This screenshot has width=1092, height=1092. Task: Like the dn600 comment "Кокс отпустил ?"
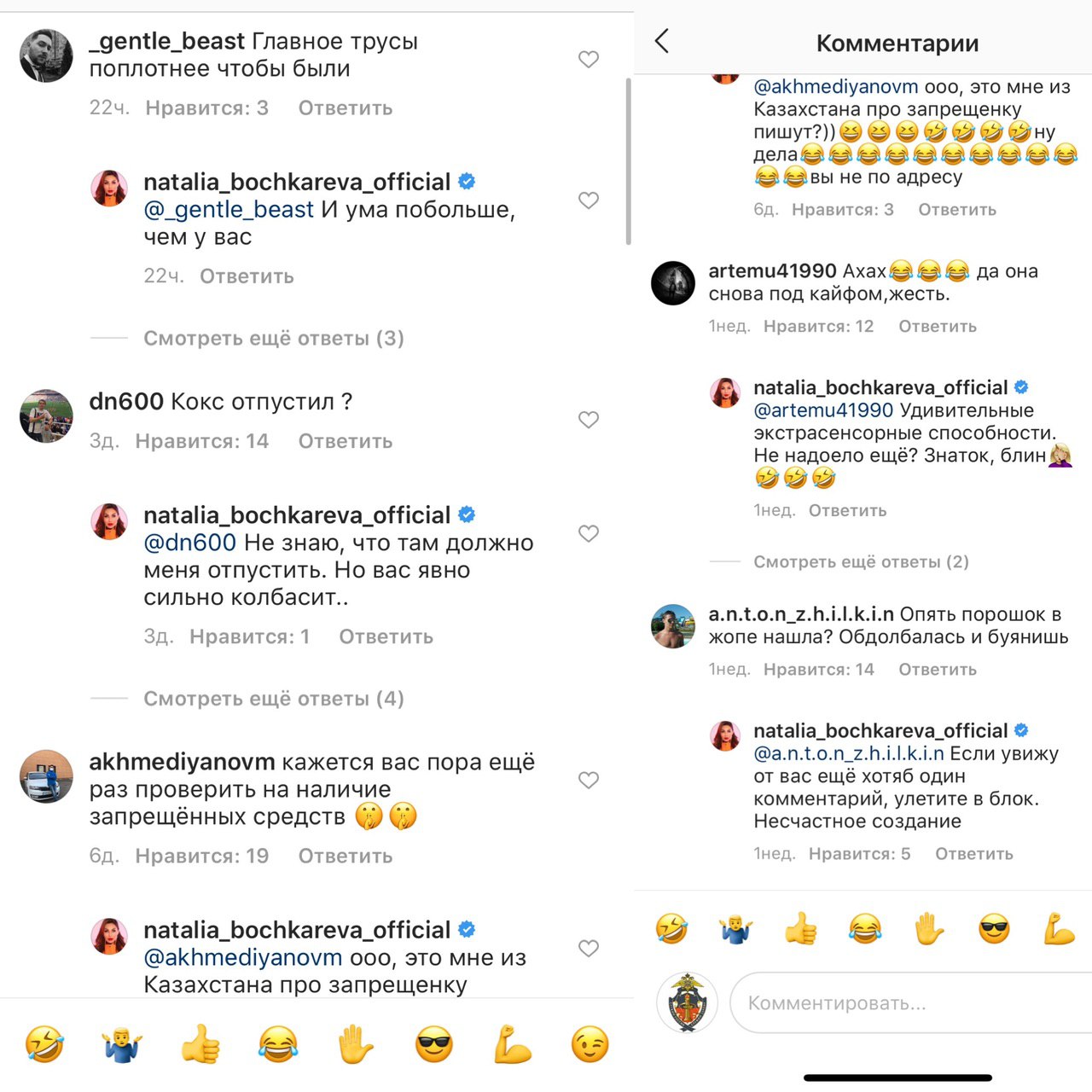[x=589, y=420]
